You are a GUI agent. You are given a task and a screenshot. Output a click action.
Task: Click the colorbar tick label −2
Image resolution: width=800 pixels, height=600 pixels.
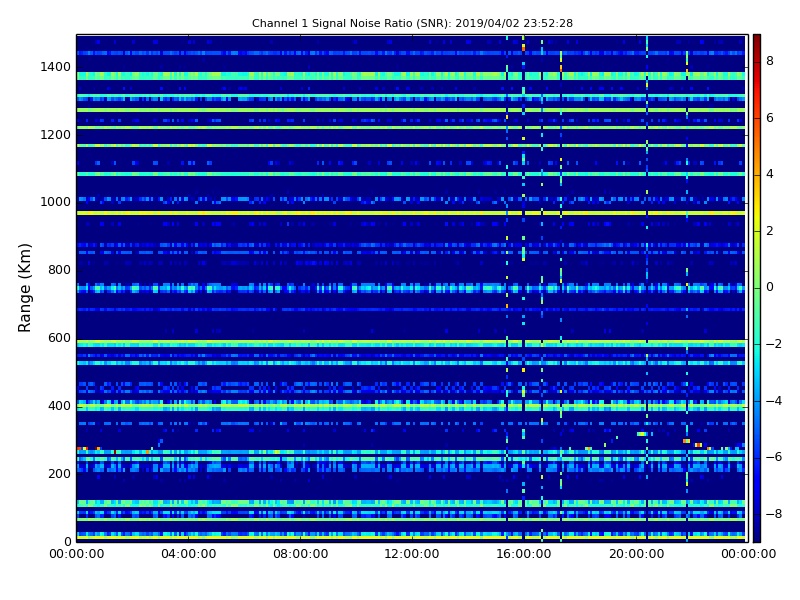click(774, 344)
